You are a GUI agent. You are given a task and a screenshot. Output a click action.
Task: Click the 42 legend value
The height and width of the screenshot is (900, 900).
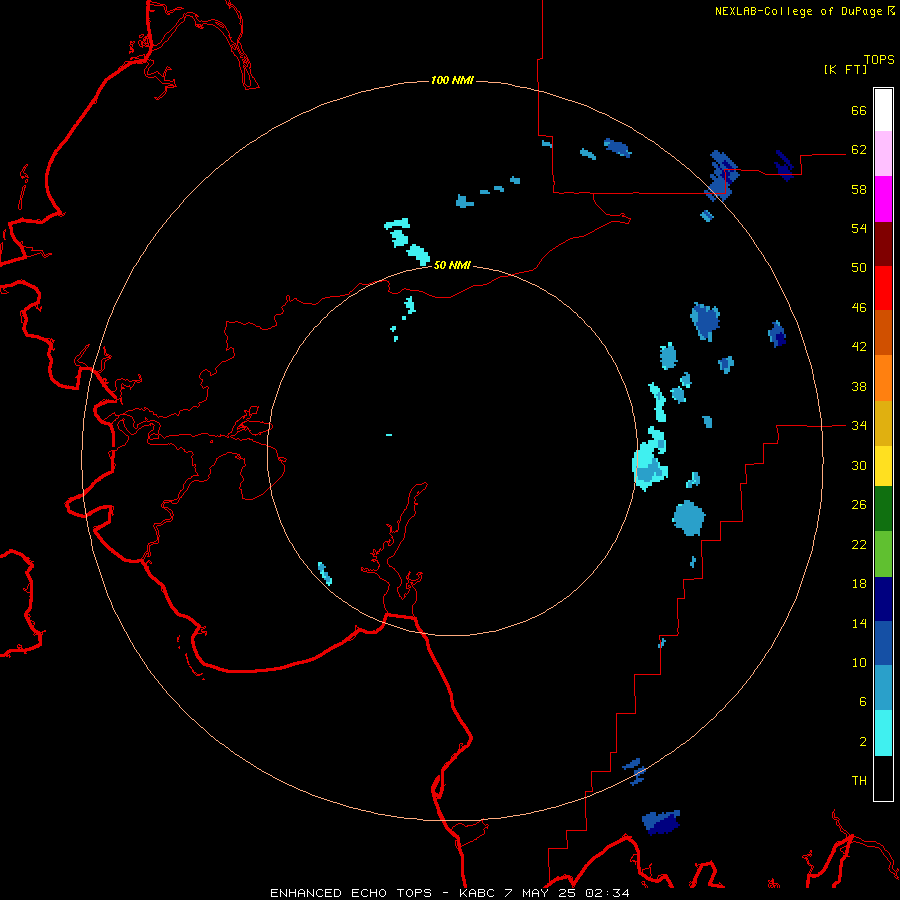point(859,346)
